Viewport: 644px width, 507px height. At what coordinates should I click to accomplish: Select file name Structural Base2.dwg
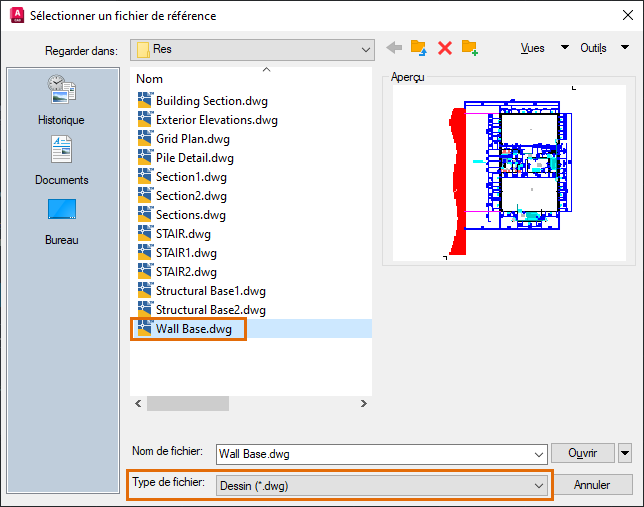[x=211, y=309]
